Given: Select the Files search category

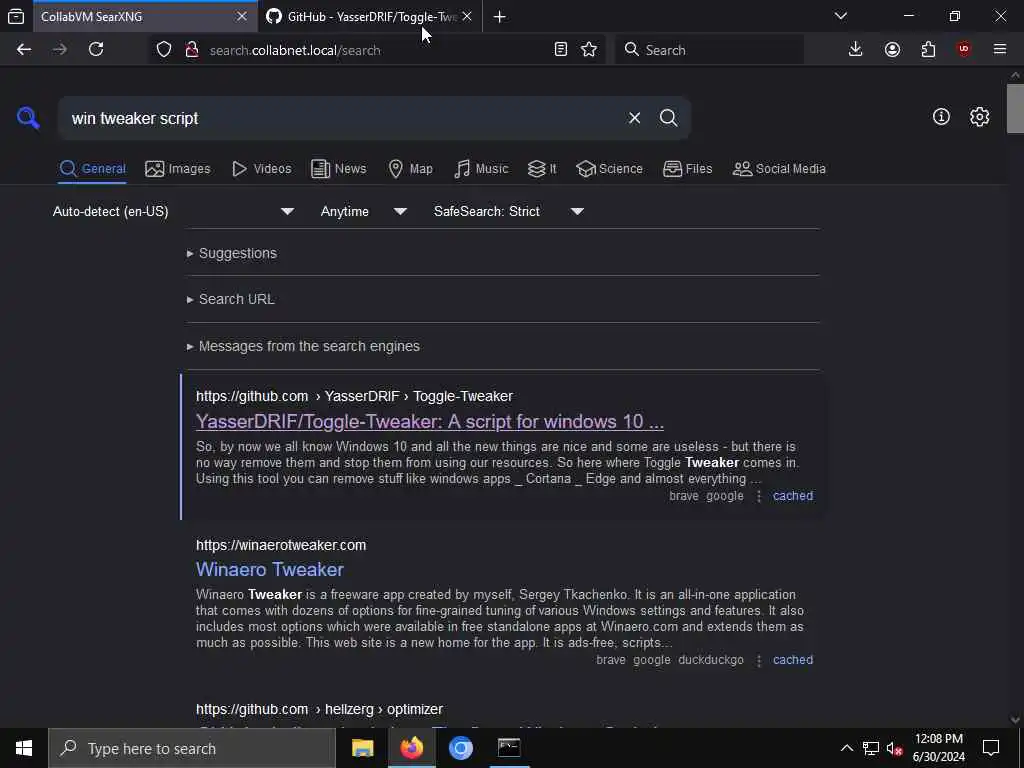Looking at the screenshot, I should point(688,168).
